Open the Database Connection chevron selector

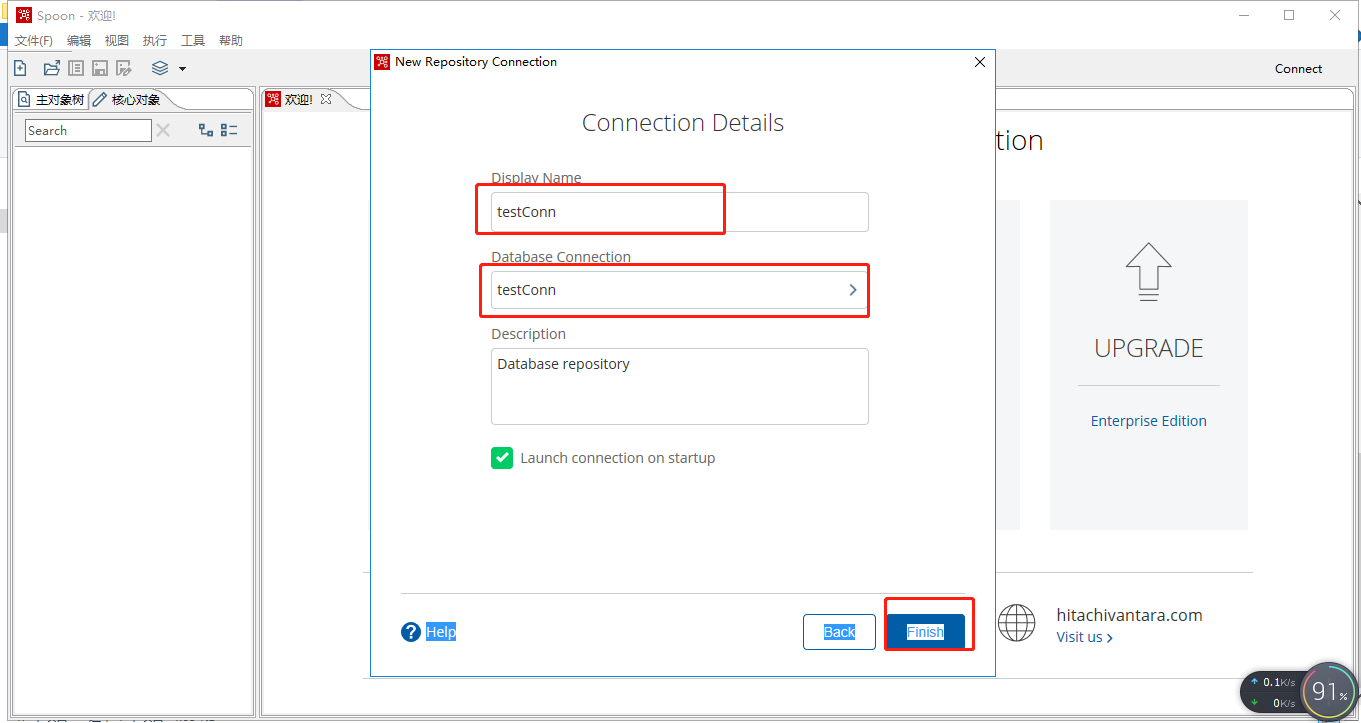click(853, 290)
